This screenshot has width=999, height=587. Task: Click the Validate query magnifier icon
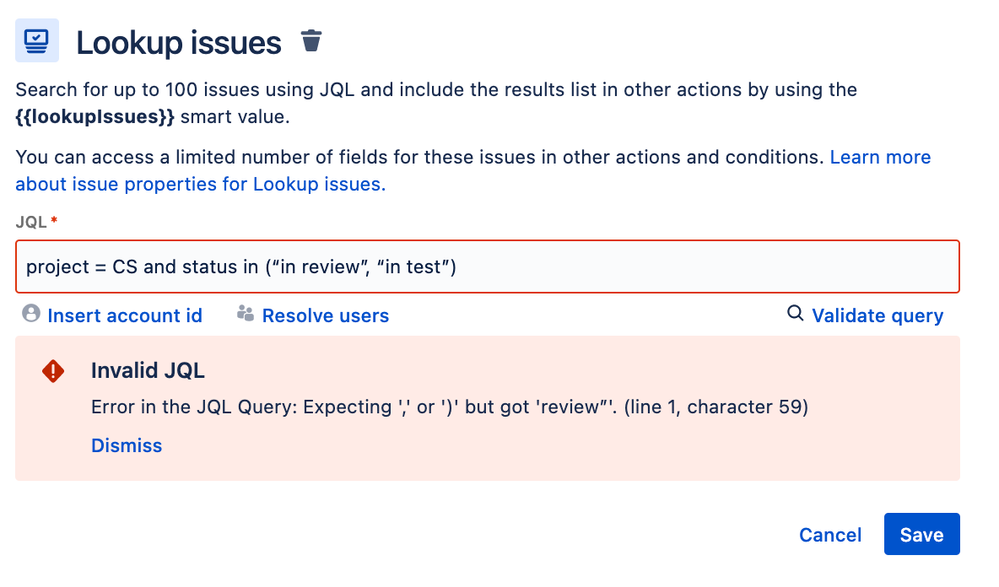pos(794,313)
